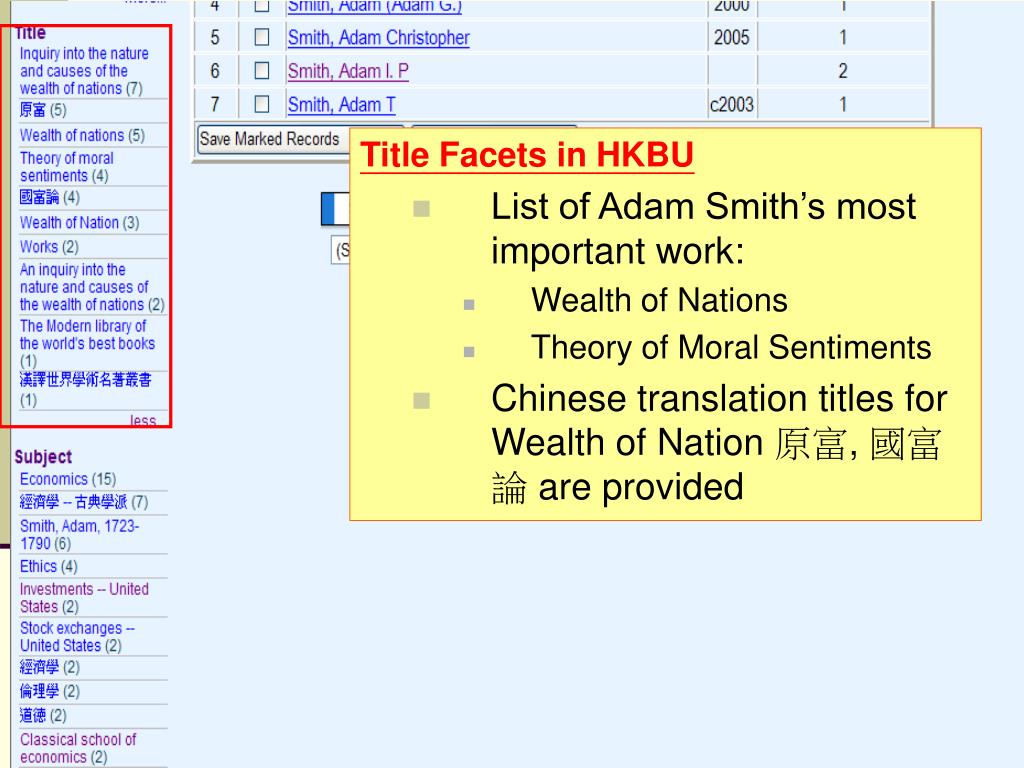The image size is (1024, 768).
Task: Select The Modern library of the world's best books
Action: click(x=87, y=343)
